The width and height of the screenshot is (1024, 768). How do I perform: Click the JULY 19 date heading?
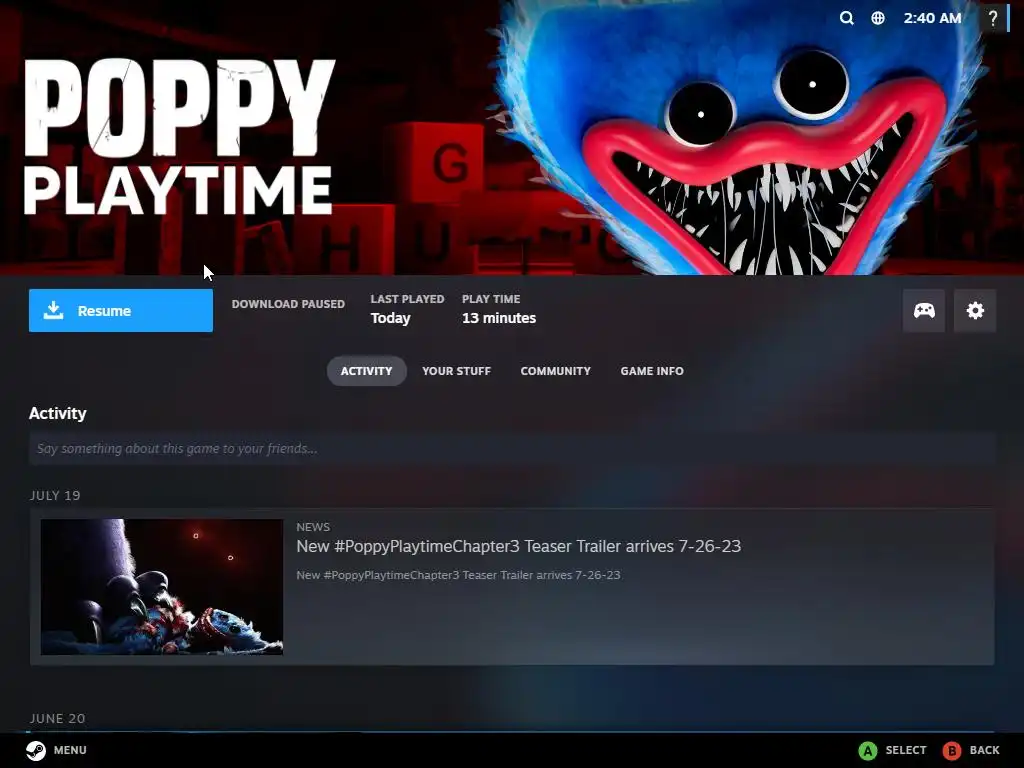[55, 495]
